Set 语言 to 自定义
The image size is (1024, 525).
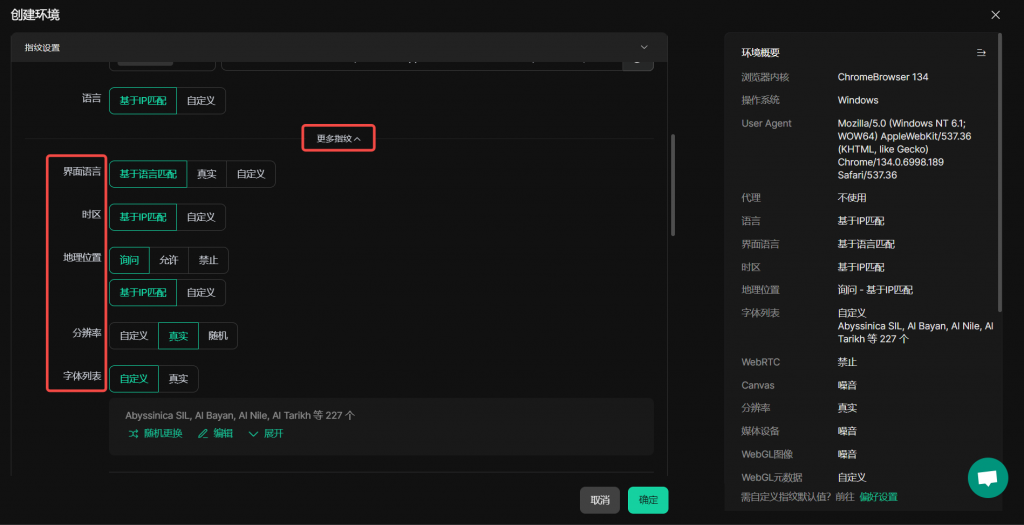(x=201, y=99)
